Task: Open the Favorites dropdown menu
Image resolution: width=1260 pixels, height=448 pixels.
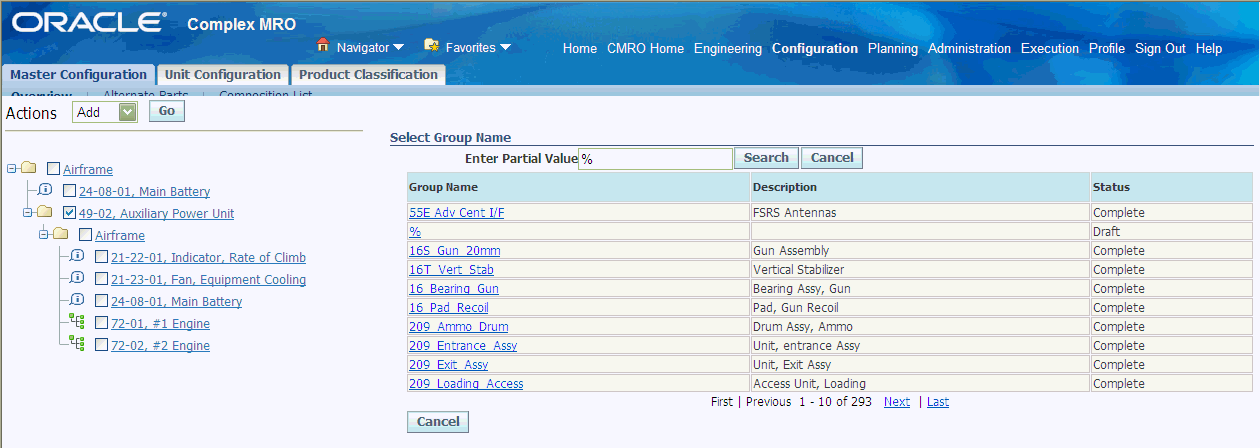Action: (505, 47)
